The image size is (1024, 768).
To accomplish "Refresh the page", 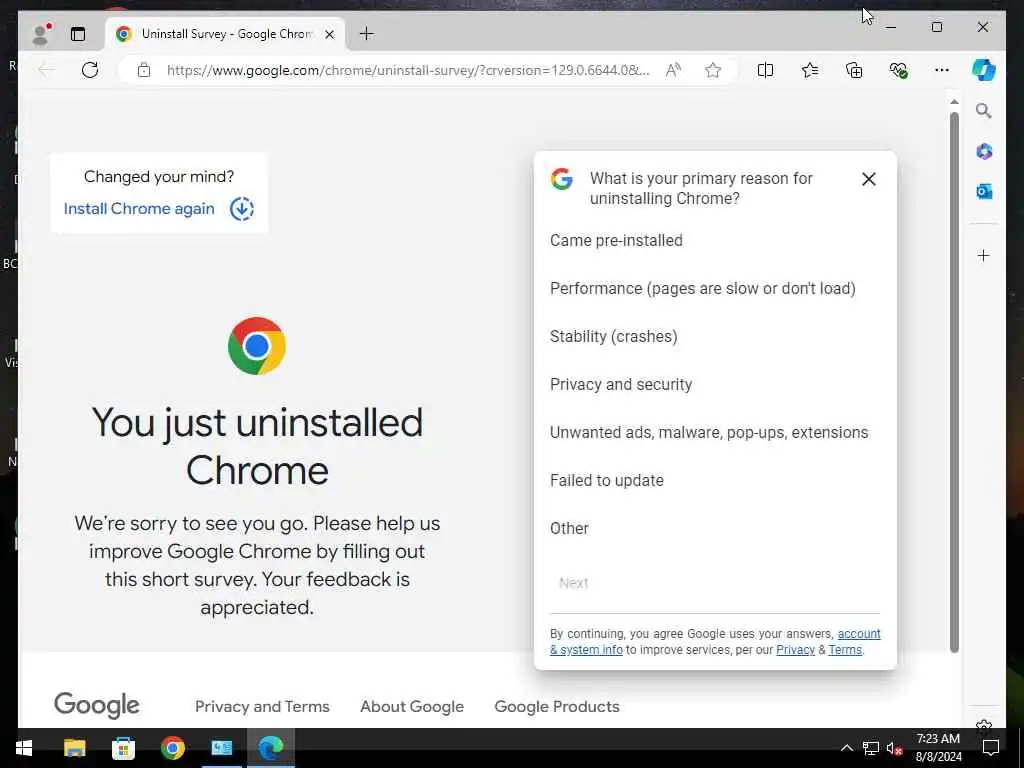I will pyautogui.click(x=90, y=70).
